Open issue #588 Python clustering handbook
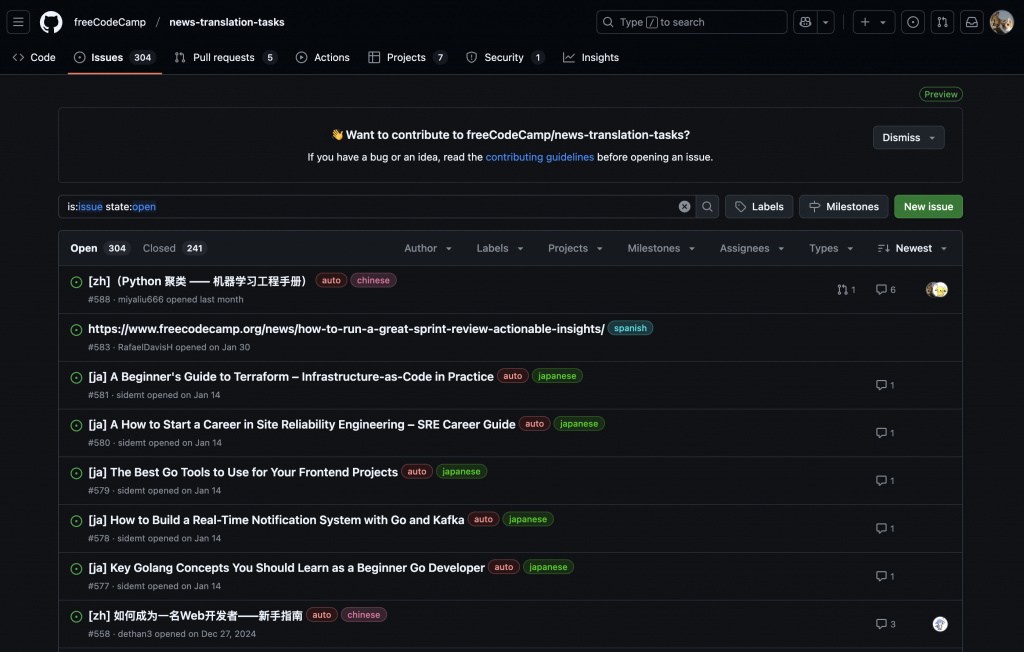This screenshot has width=1024, height=652. click(x=197, y=281)
